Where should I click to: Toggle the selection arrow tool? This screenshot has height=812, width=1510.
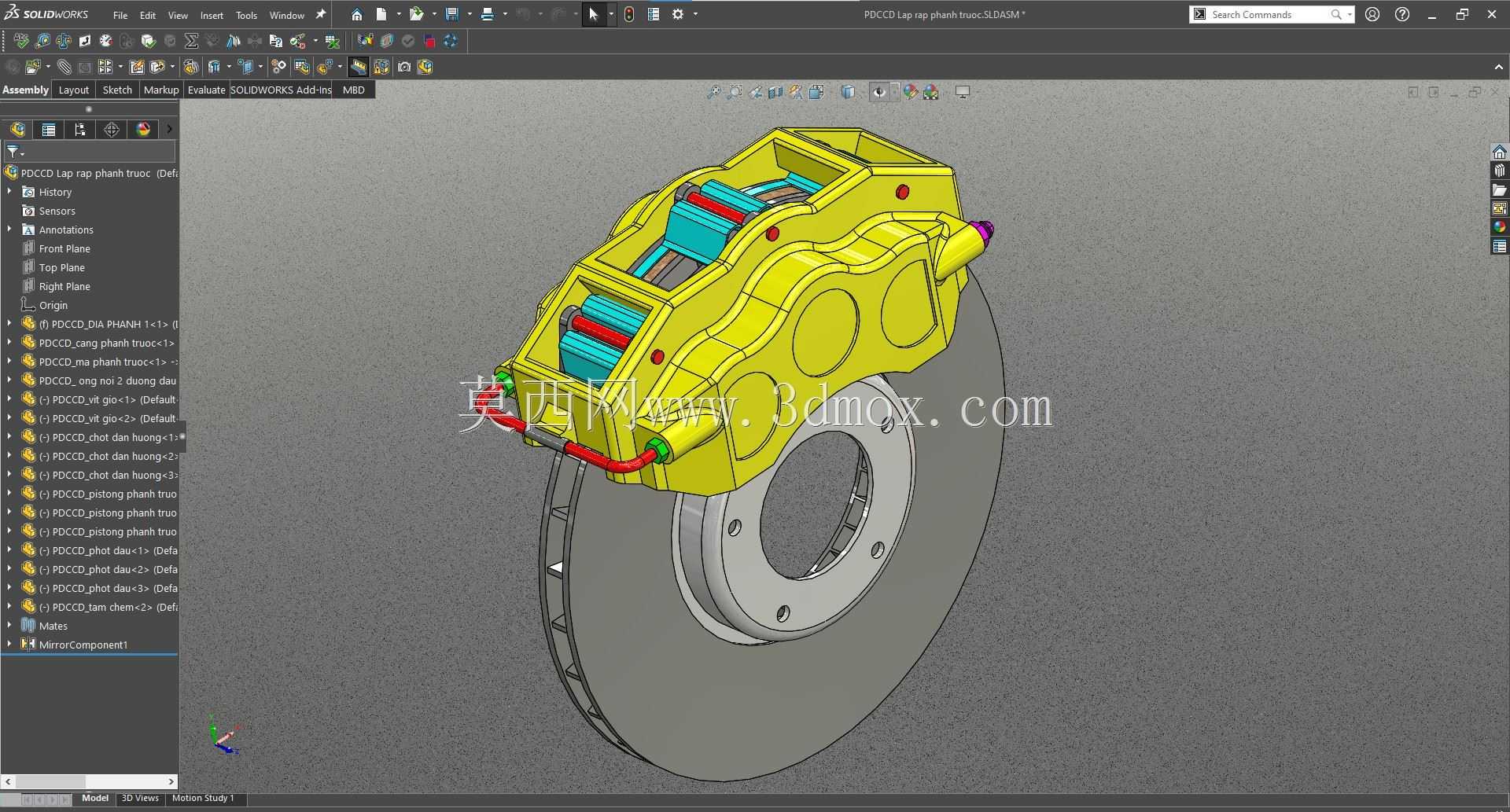click(x=594, y=14)
